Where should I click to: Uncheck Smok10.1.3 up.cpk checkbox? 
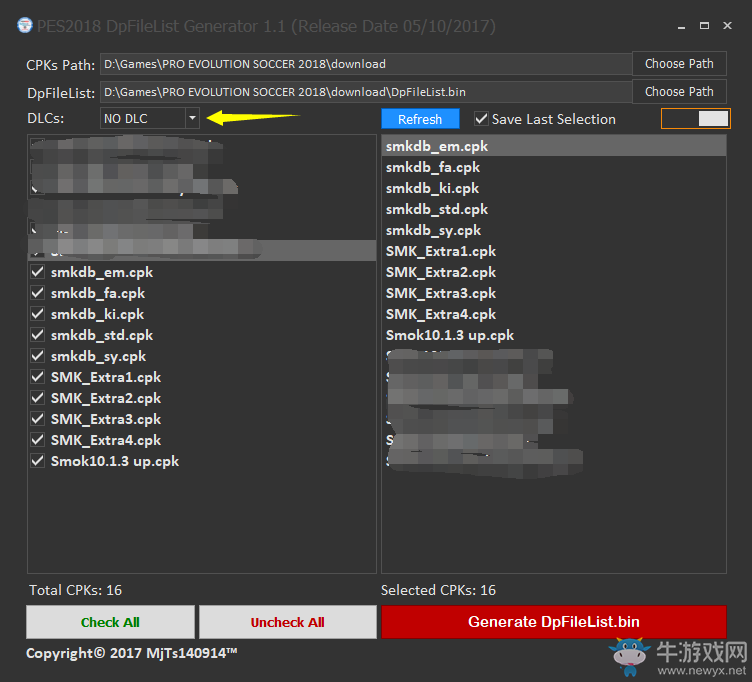[x=37, y=461]
